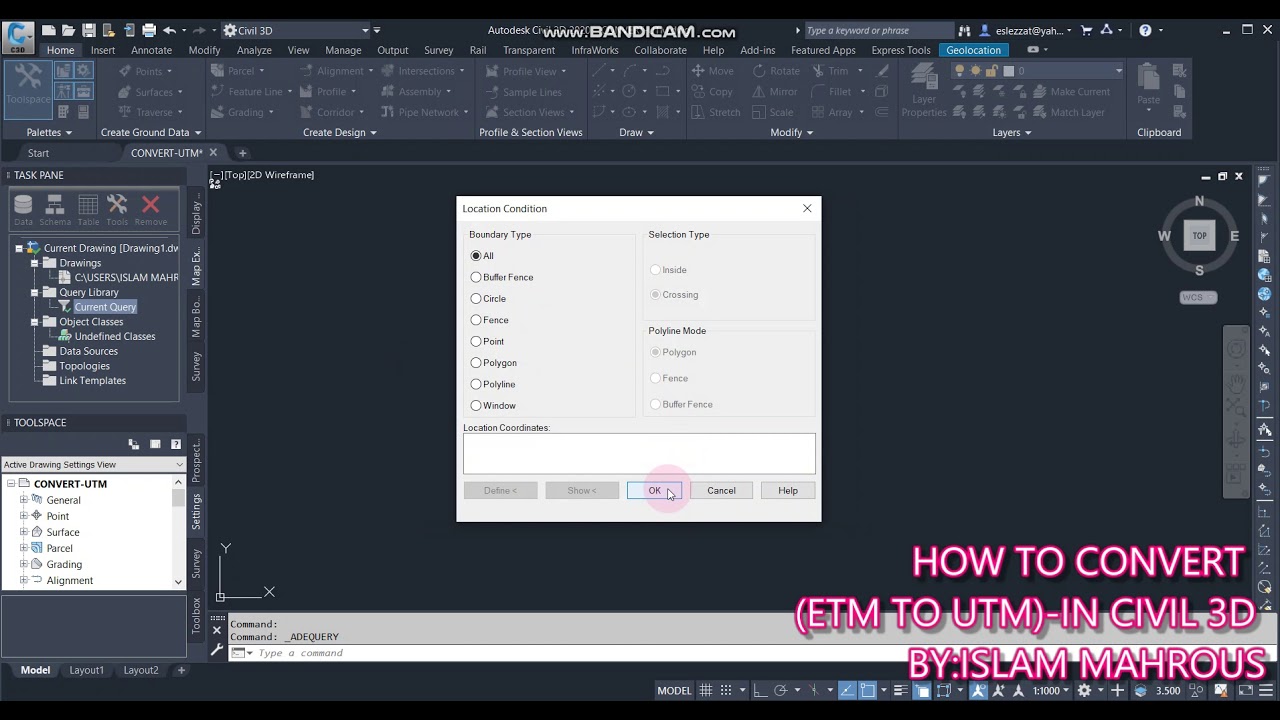Screen dimensions: 1280x720
Task: Toggle the MODEL space status button
Action: [674, 690]
